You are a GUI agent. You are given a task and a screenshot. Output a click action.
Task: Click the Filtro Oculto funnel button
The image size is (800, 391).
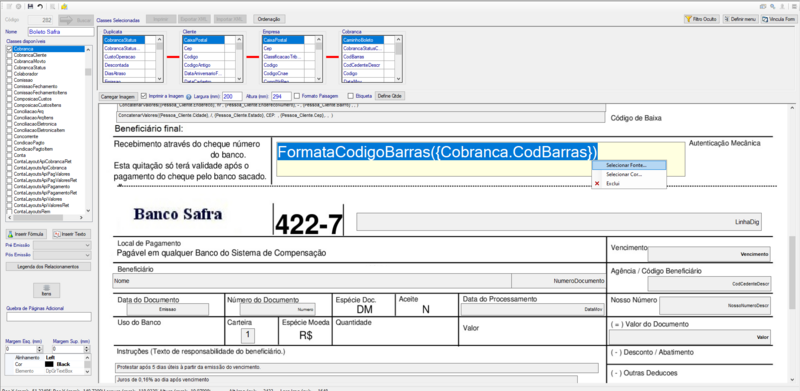(702, 19)
